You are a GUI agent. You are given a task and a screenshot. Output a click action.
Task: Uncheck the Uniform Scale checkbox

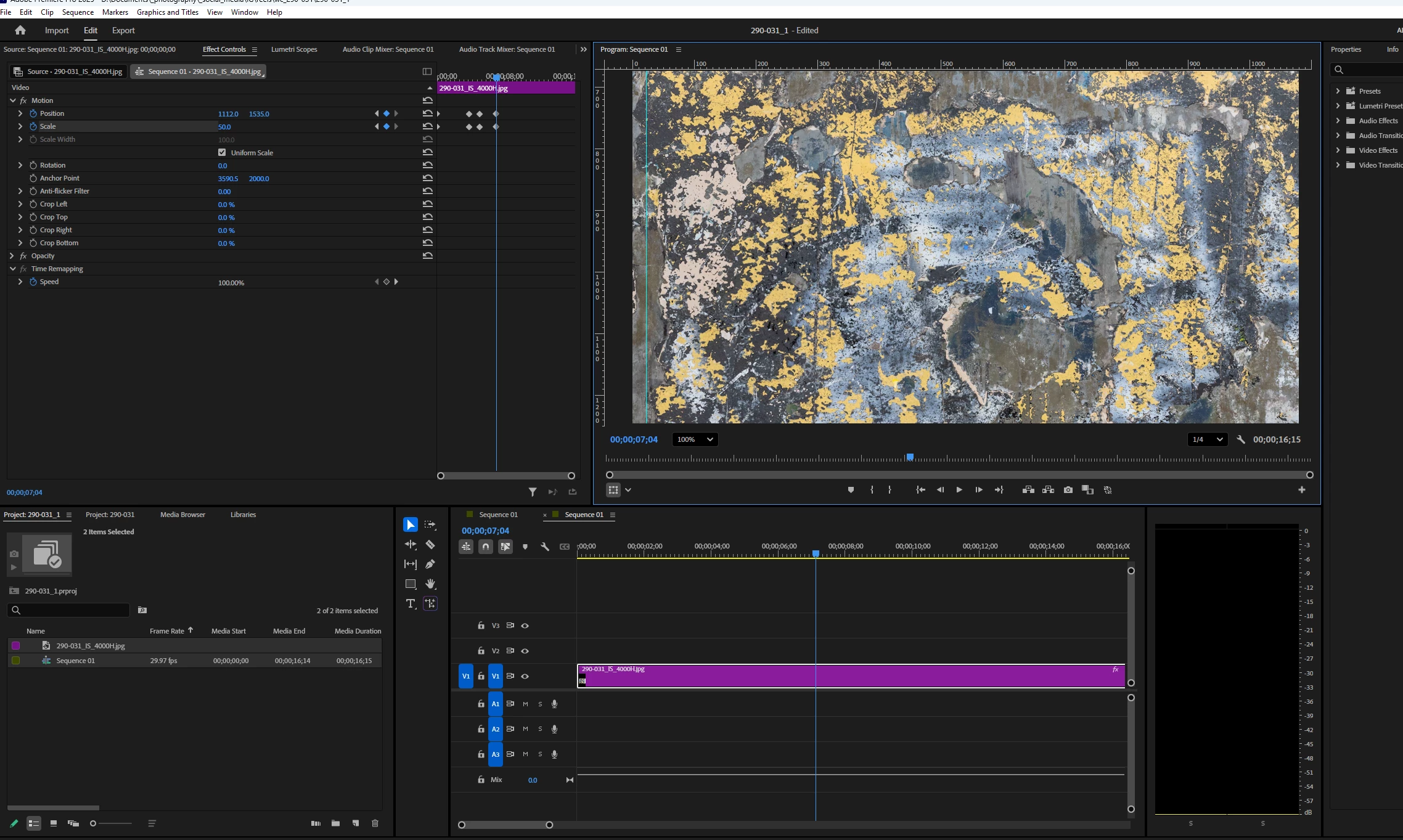coord(222,152)
